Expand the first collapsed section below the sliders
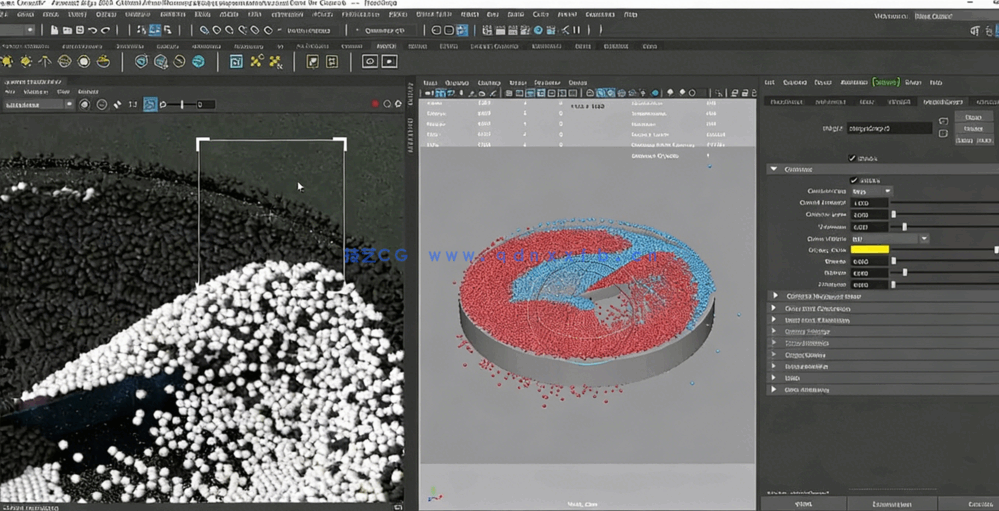999x511 pixels. tap(775, 296)
